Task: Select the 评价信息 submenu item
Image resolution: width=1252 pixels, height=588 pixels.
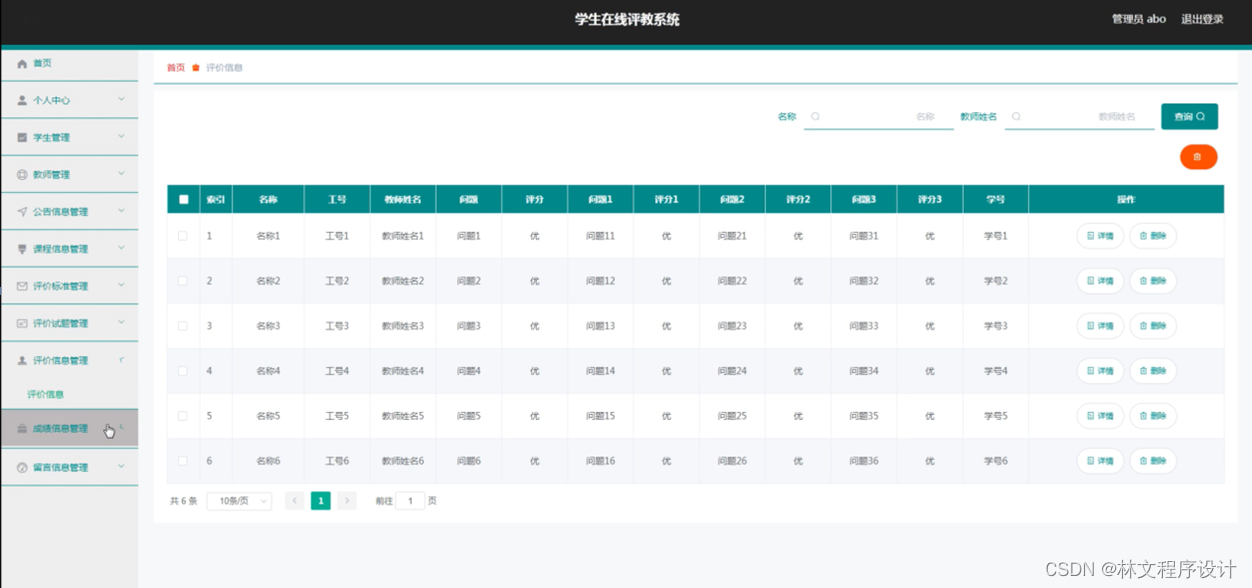Action: (x=46, y=395)
